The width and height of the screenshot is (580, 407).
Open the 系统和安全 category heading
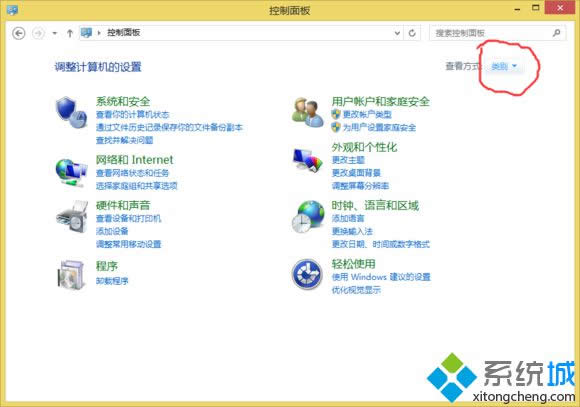123,101
